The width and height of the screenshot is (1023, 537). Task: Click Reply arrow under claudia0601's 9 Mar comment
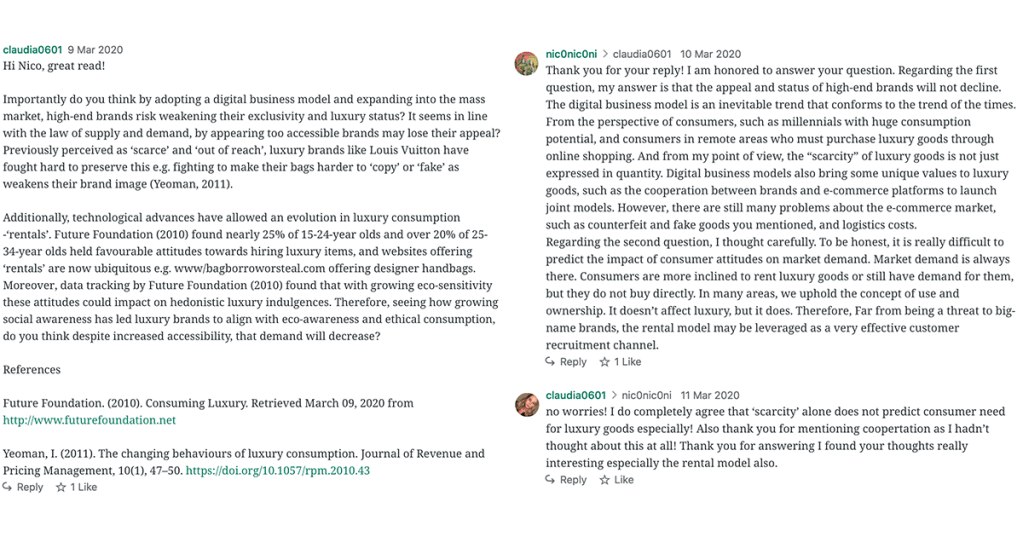tap(9, 487)
